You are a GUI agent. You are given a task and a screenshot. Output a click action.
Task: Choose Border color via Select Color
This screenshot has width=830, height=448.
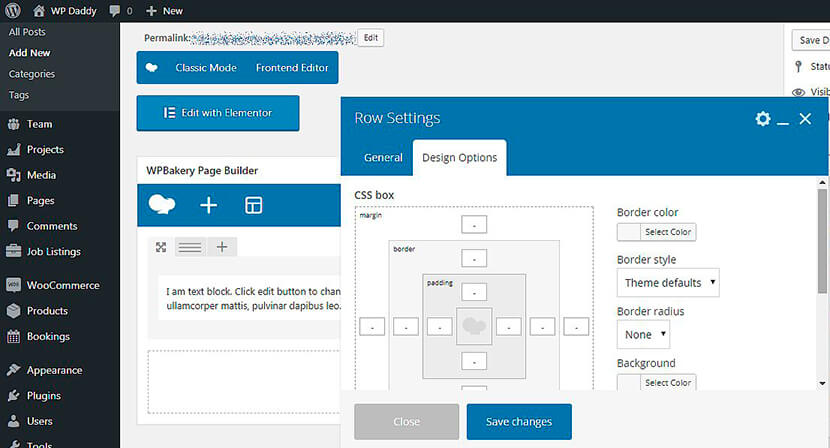pyautogui.click(x=656, y=232)
